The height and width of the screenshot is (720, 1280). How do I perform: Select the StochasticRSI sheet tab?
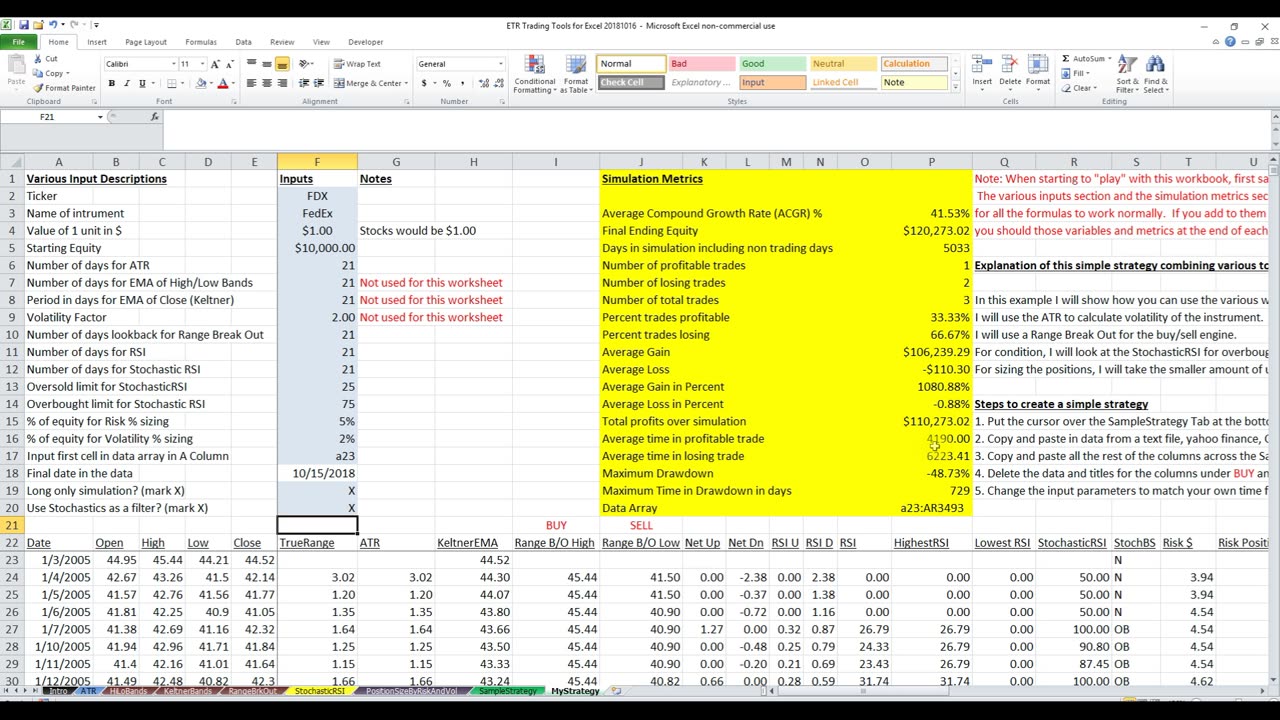pos(319,691)
